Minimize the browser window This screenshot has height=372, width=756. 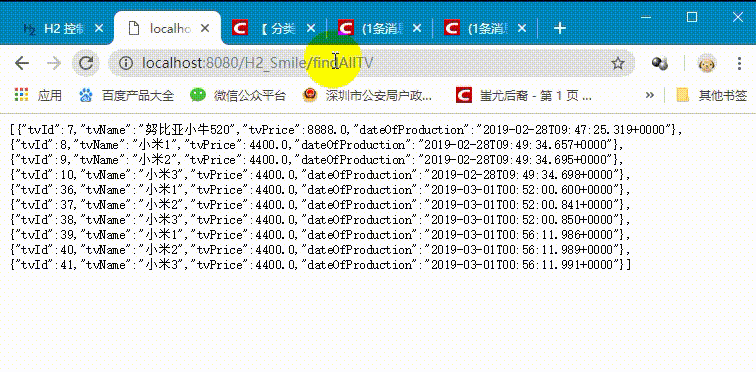[647, 18]
